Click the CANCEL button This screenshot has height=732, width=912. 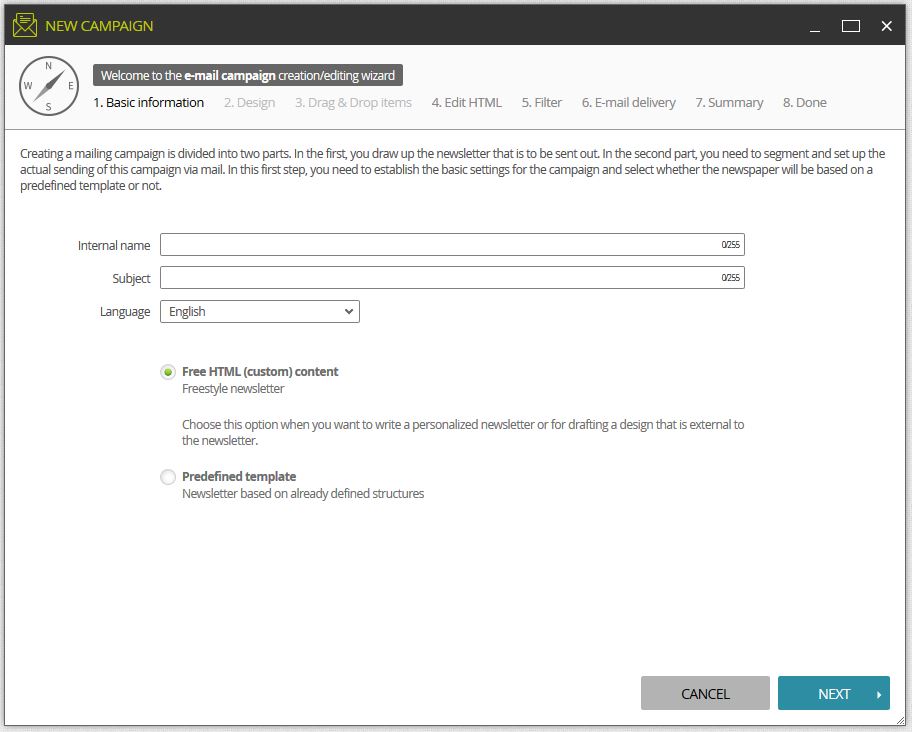(705, 693)
